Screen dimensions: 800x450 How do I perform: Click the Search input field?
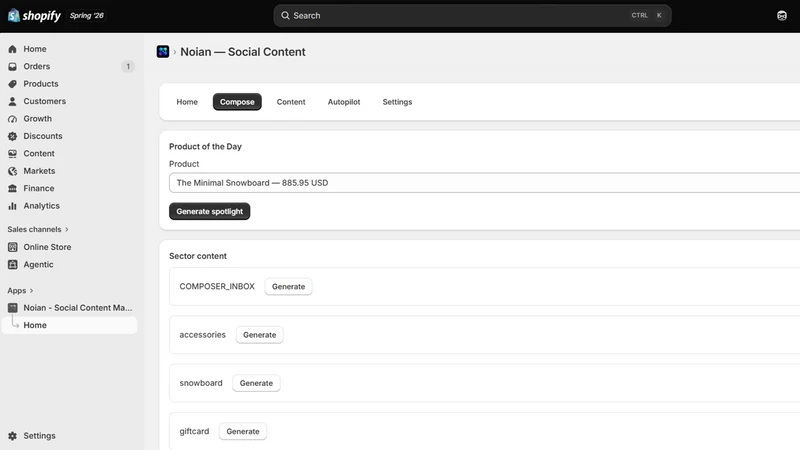pyautogui.click(x=472, y=15)
